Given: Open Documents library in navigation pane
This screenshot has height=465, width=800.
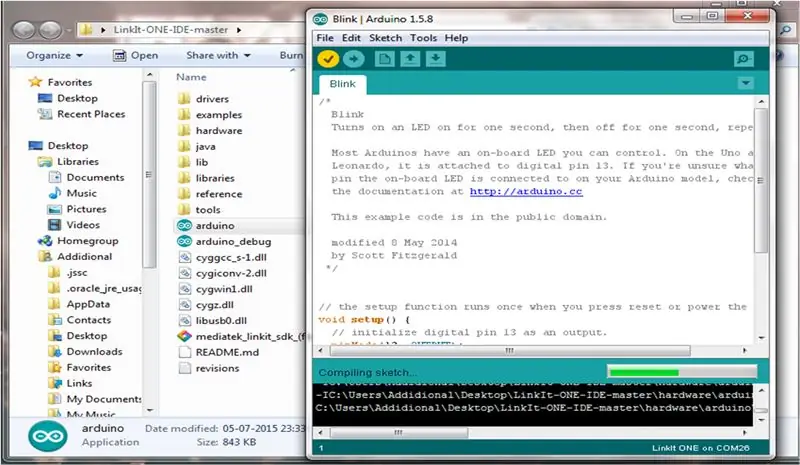Looking at the screenshot, I should coord(86,178).
